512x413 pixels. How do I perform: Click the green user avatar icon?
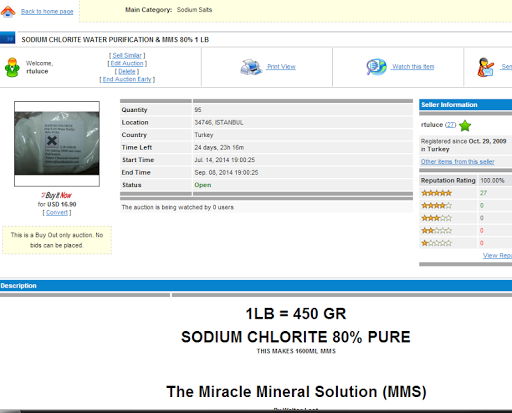point(12,67)
